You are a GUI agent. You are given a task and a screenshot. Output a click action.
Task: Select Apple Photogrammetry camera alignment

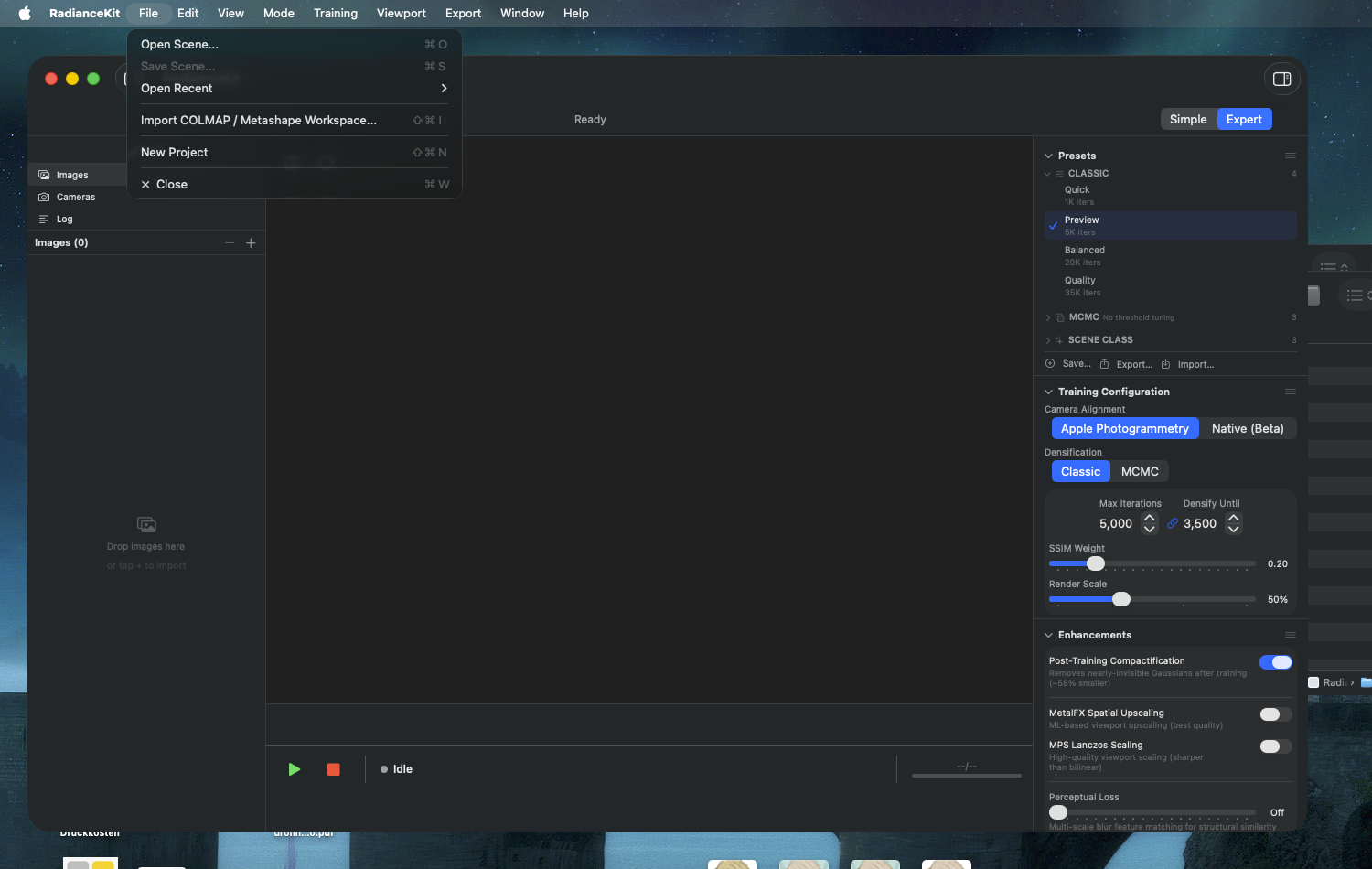pyautogui.click(x=1125, y=428)
